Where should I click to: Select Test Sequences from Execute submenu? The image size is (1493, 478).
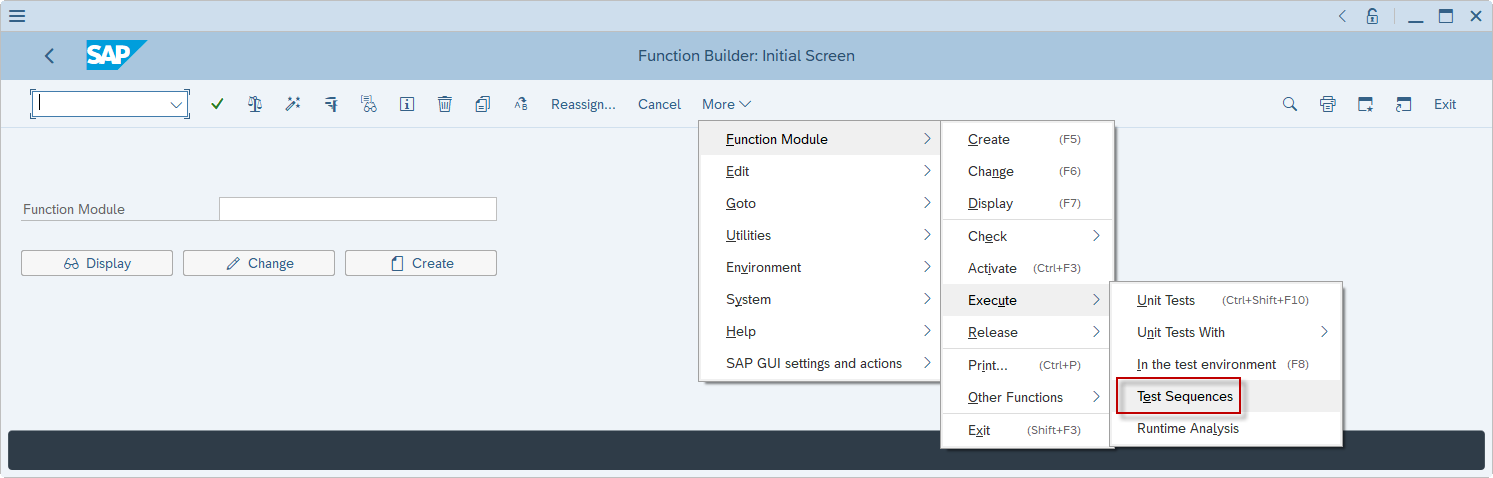(x=1185, y=396)
